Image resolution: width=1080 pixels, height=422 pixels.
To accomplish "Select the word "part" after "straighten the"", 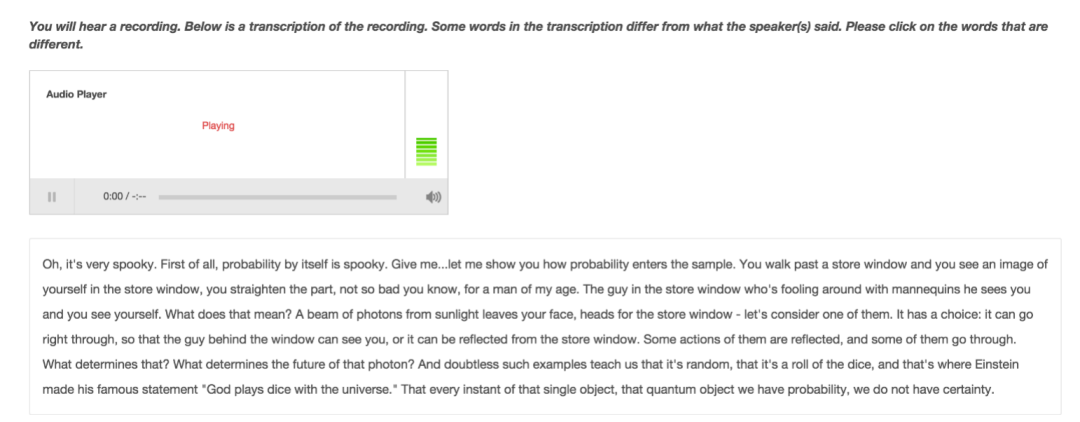I will point(324,289).
